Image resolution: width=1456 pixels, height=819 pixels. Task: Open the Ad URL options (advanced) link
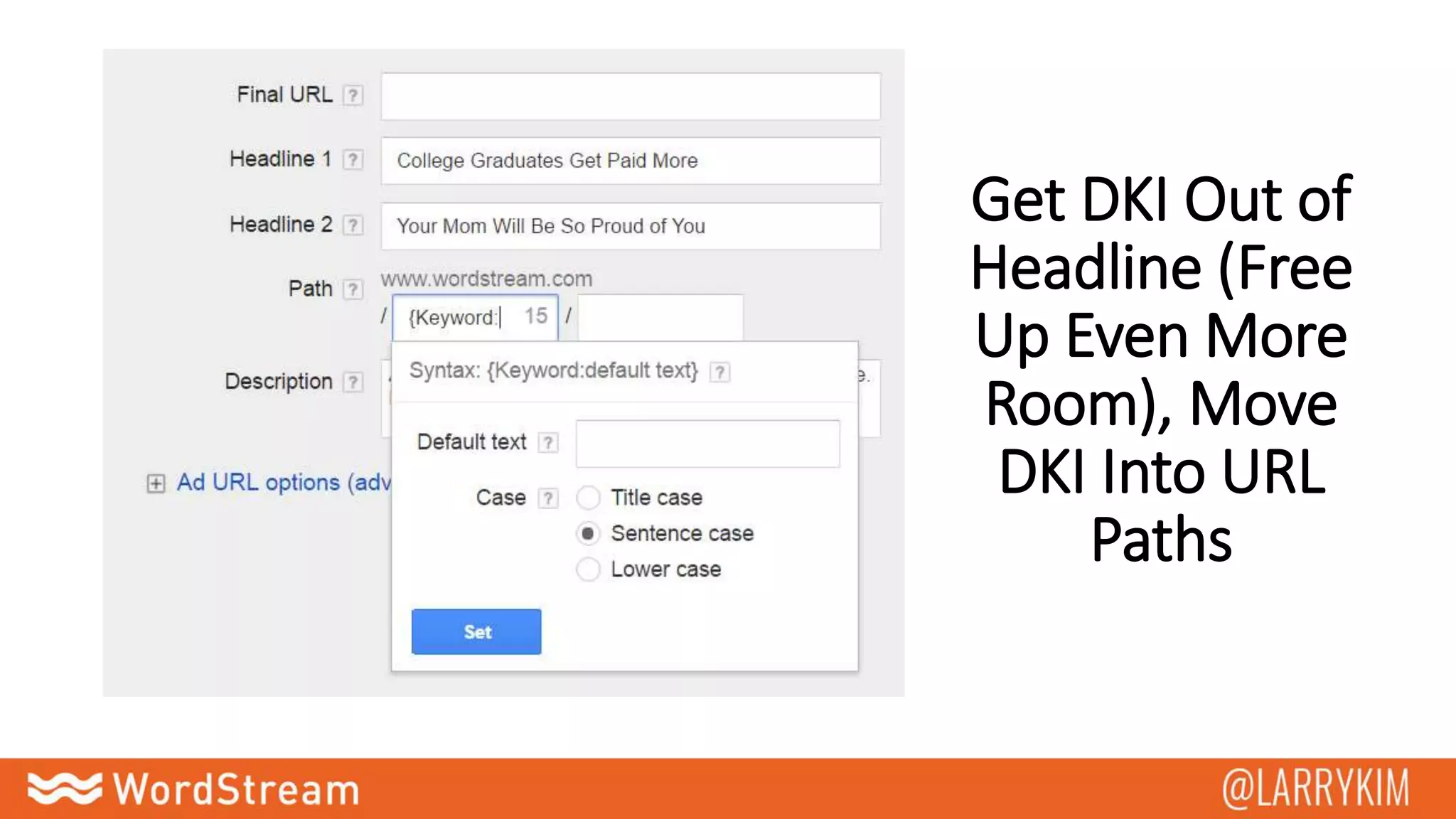tap(284, 483)
